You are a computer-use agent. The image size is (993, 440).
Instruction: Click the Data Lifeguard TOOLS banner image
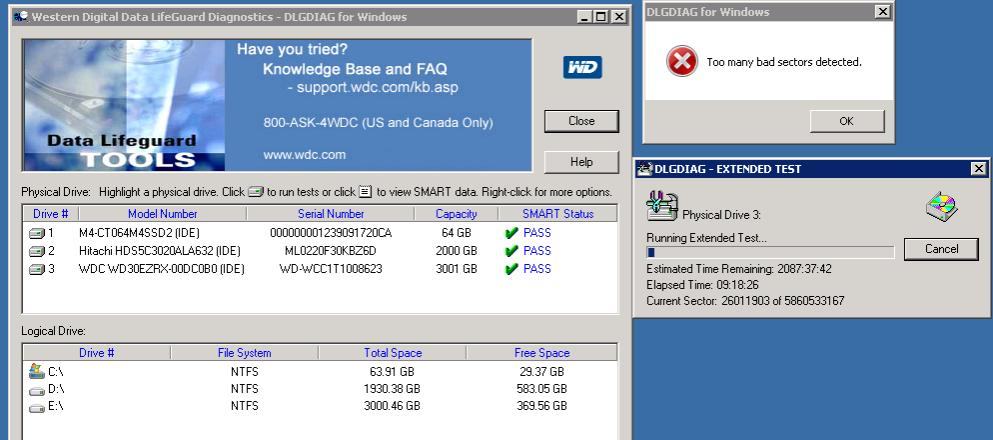[x=124, y=105]
